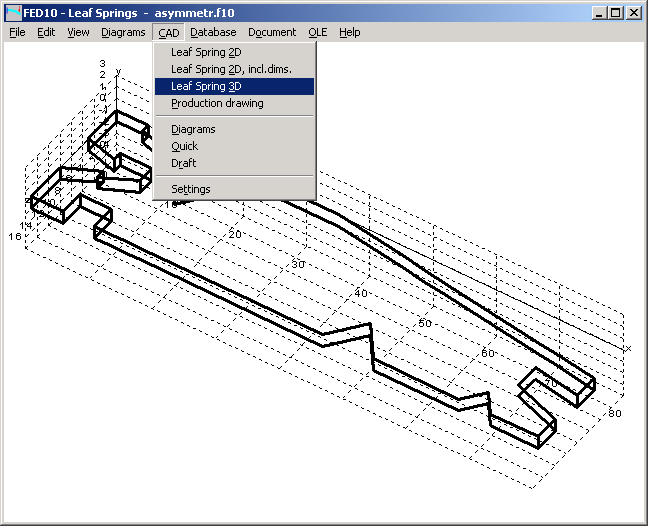Click Production drawing menu entry

(x=217, y=103)
